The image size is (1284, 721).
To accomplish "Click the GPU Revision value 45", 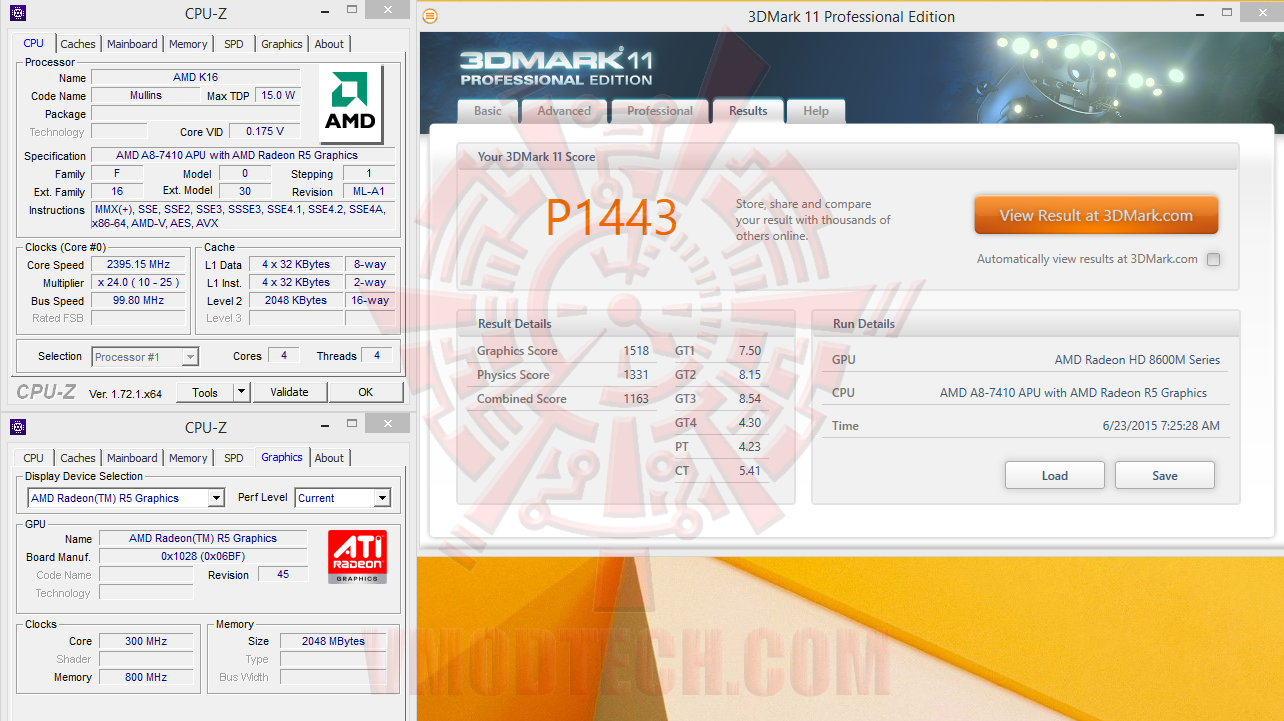I will pos(283,575).
